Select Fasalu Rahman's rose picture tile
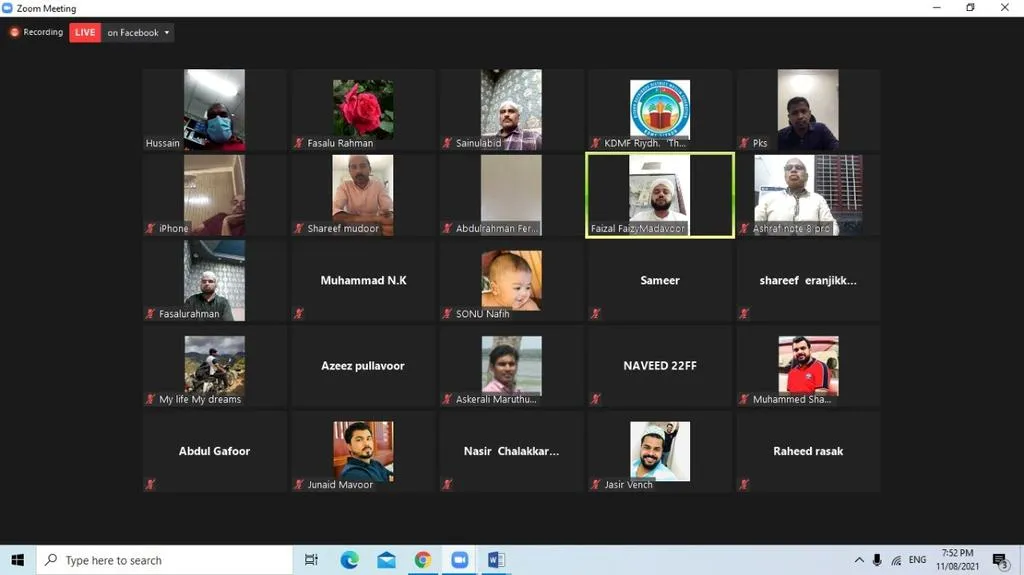 click(363, 110)
